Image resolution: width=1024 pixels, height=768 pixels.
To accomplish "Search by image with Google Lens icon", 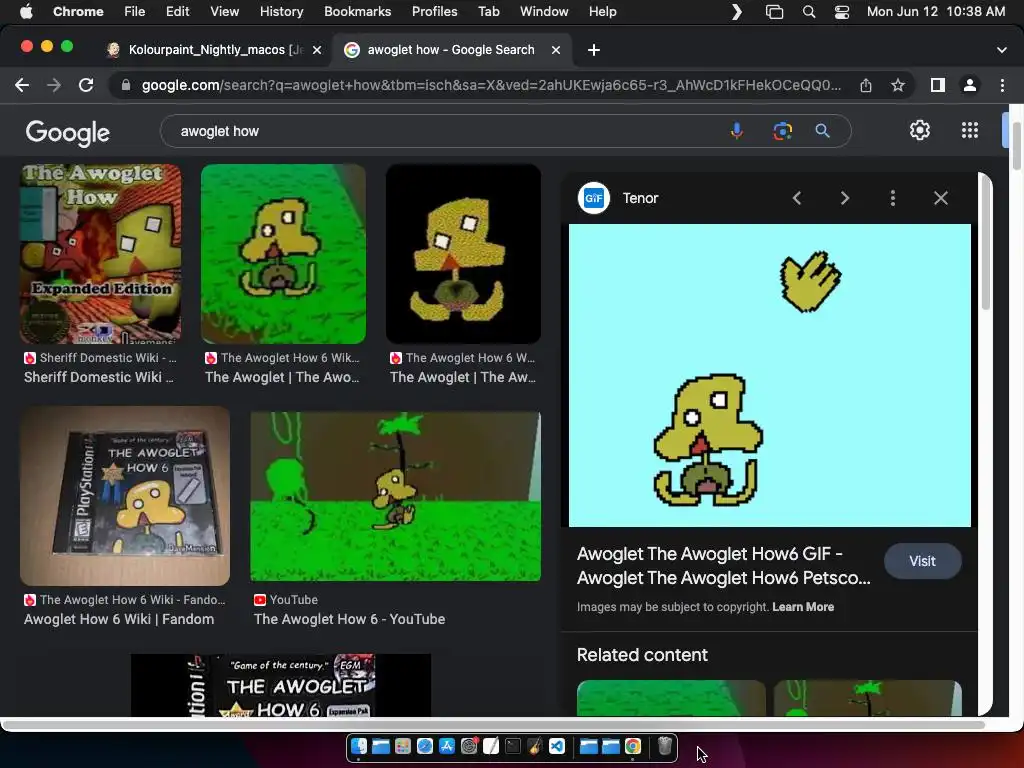I will click(782, 131).
